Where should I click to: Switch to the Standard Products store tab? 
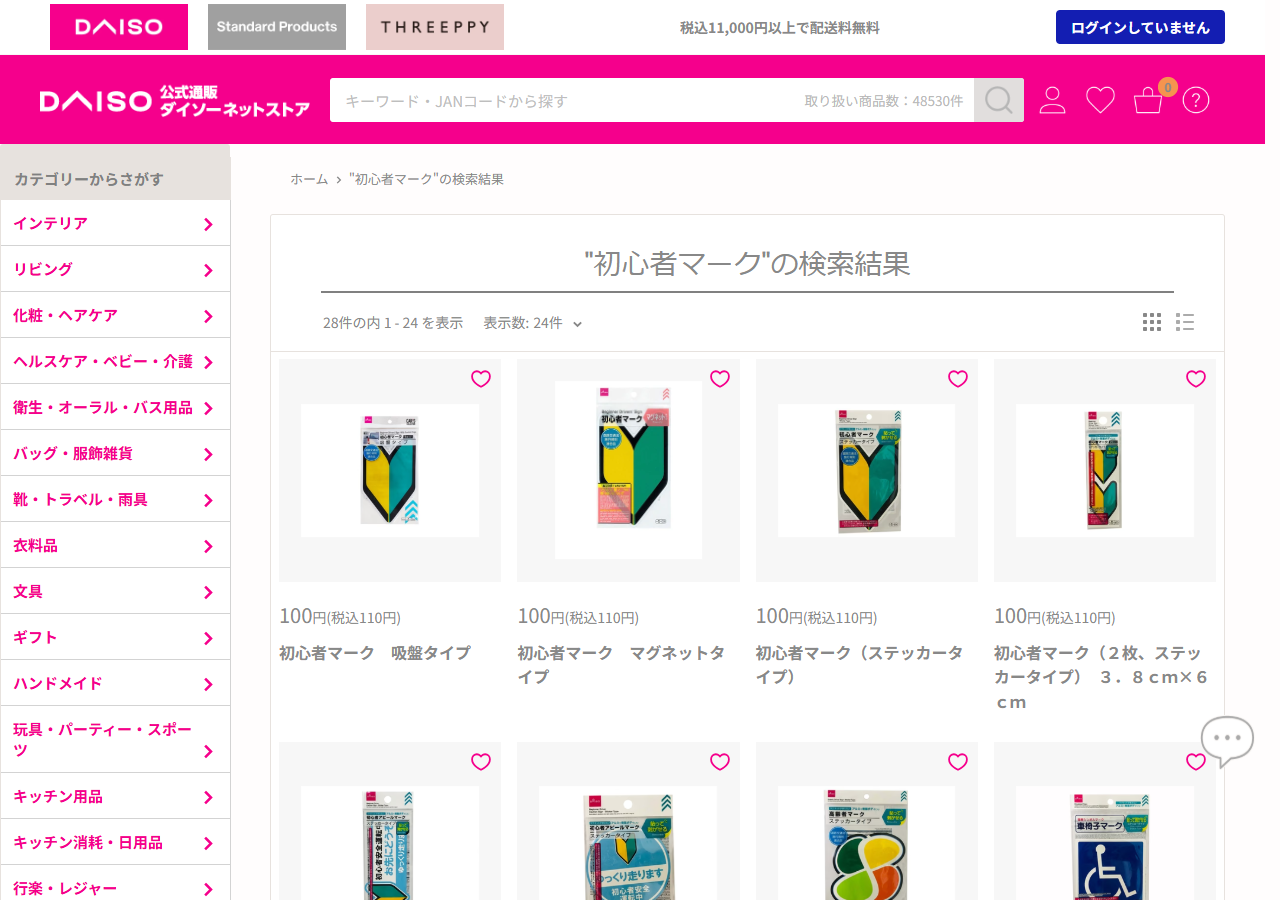click(277, 27)
